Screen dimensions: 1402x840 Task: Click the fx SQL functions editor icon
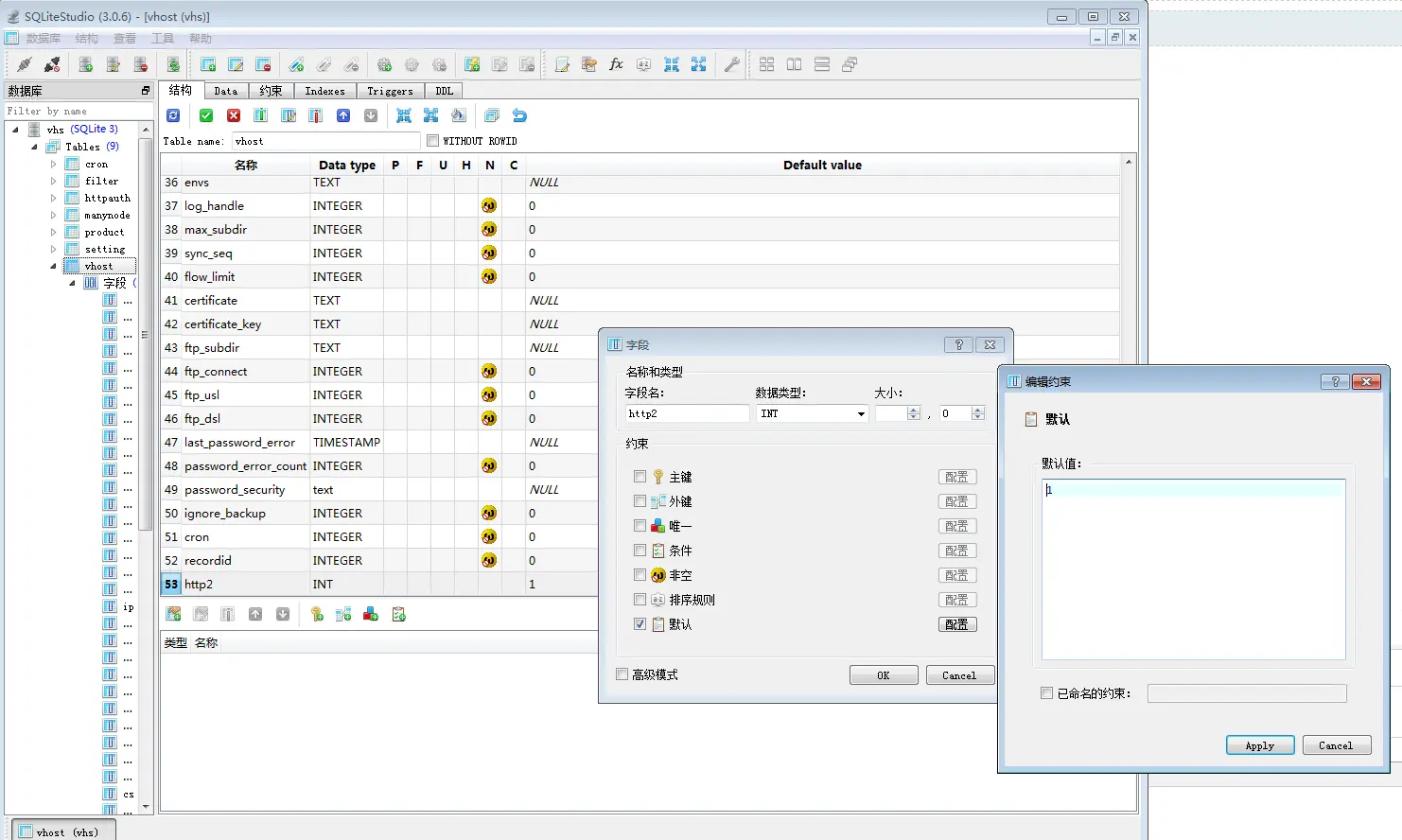[x=616, y=64]
